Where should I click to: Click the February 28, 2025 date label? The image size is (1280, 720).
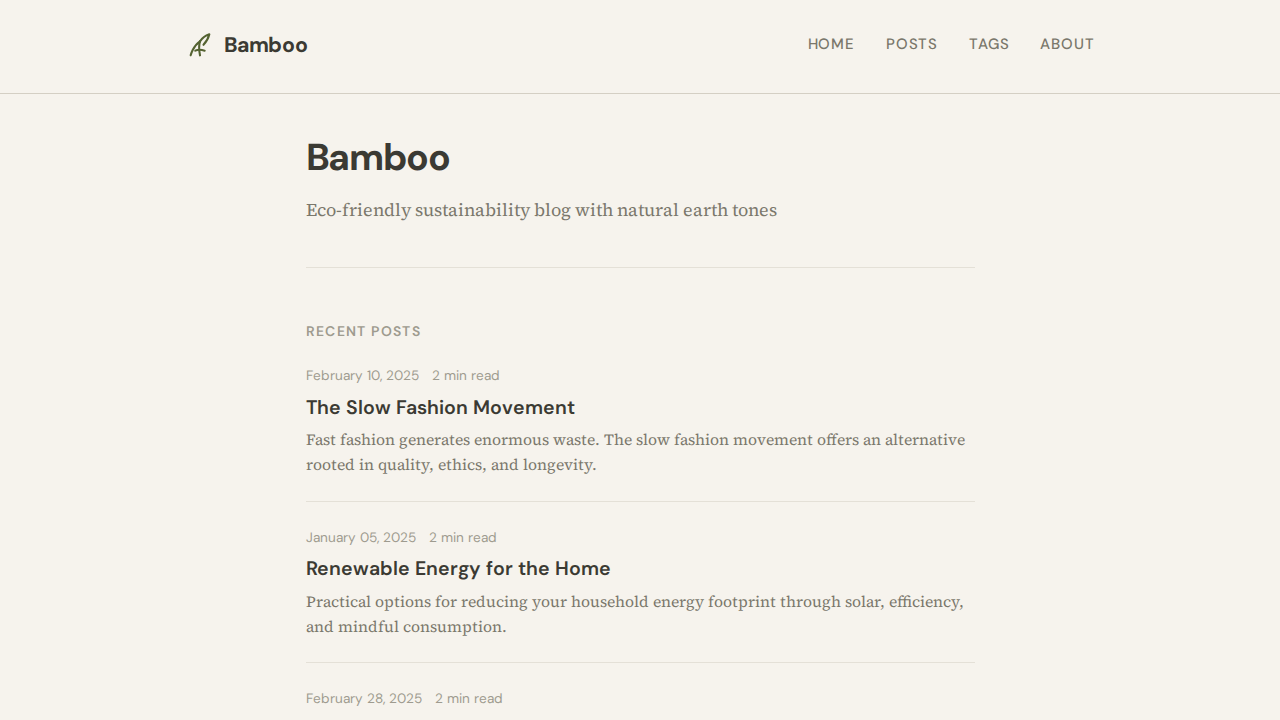pyautogui.click(x=363, y=698)
